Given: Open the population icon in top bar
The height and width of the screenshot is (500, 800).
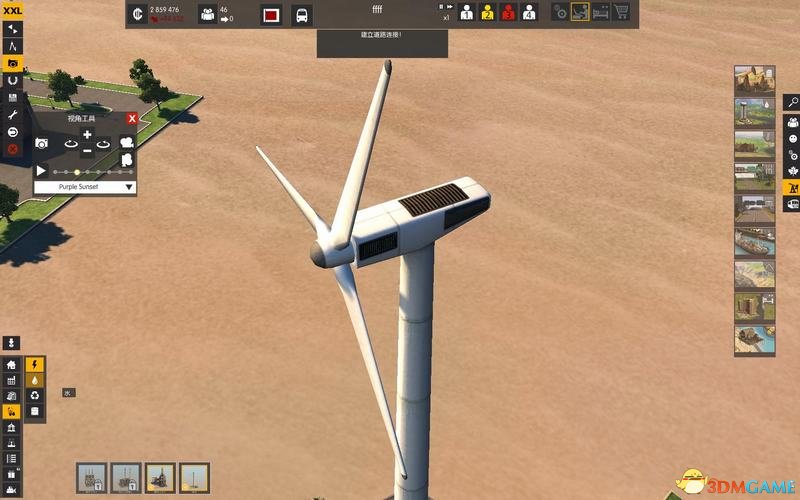Looking at the screenshot, I should 208,14.
